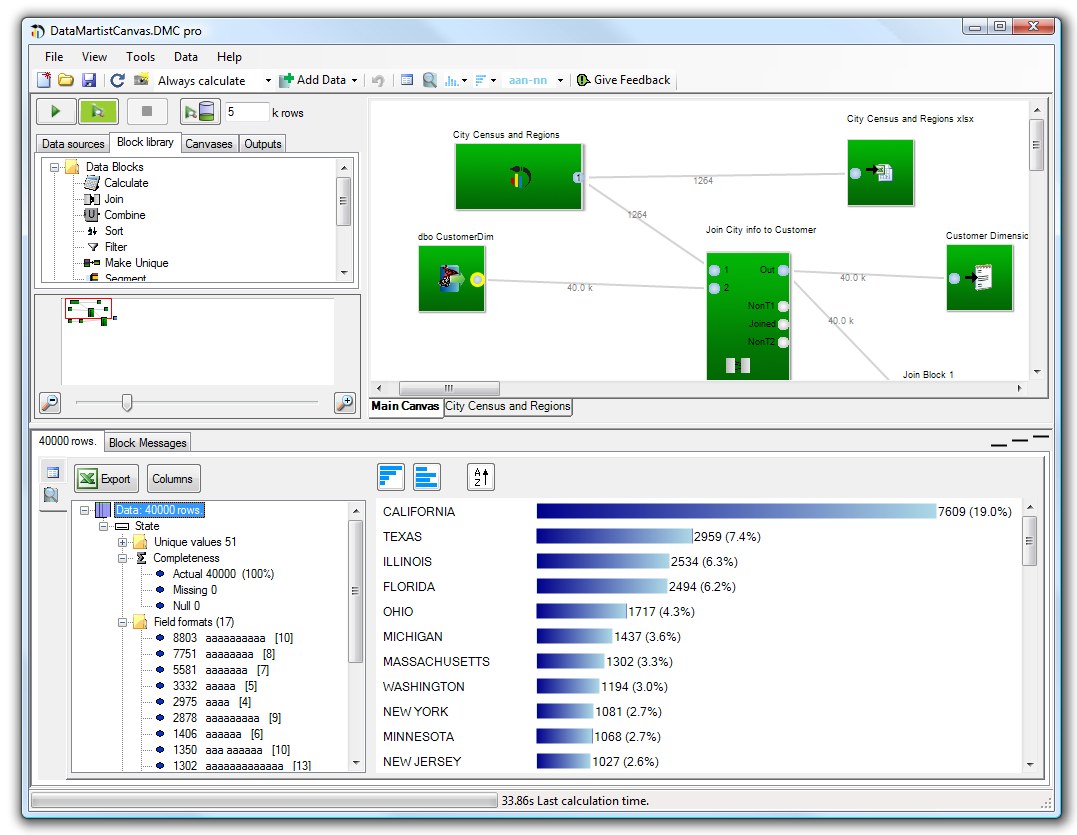Click the Give Feedback button
Image resolution: width=1077 pixels, height=835 pixels.
click(623, 80)
